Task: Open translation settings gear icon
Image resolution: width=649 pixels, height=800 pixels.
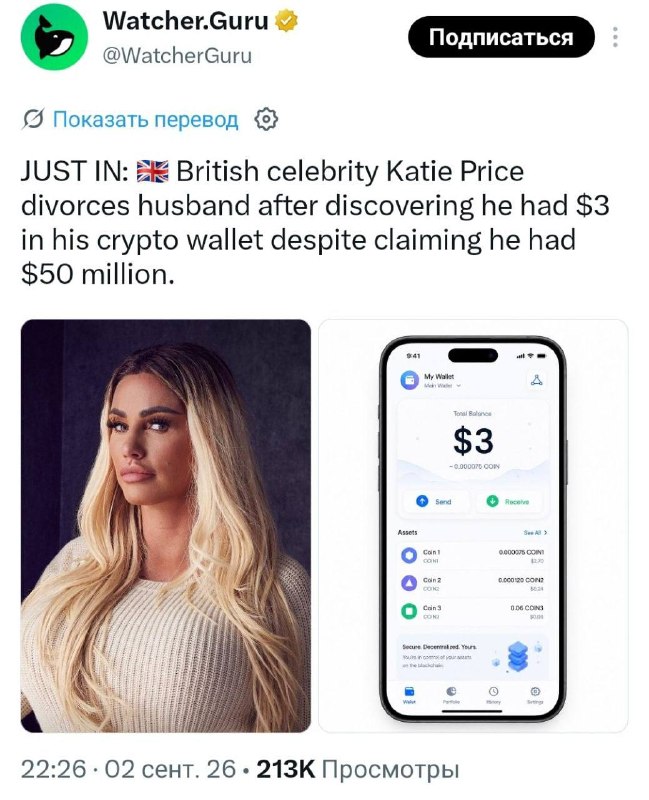Action: point(266,119)
